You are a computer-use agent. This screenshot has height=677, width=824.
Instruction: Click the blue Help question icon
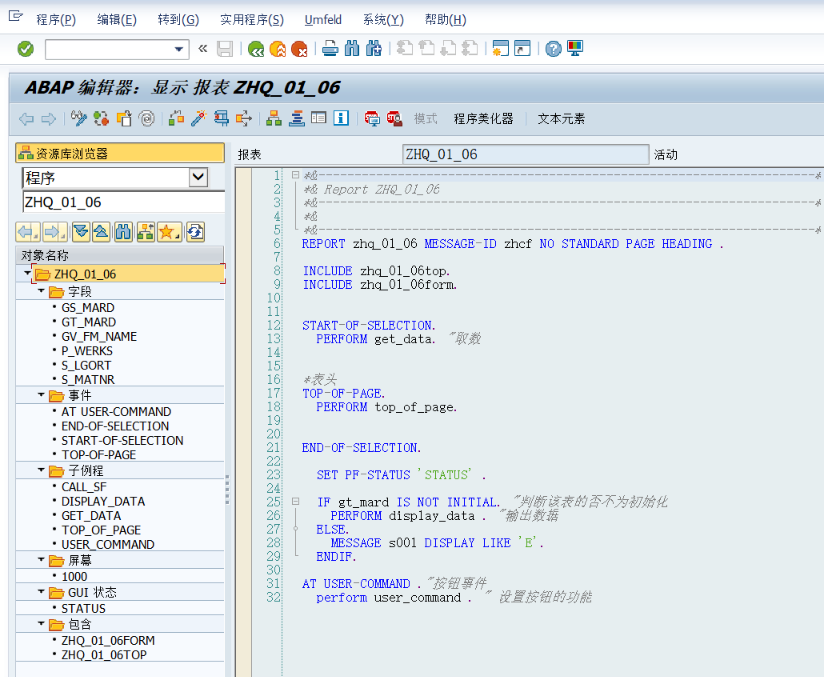[553, 49]
